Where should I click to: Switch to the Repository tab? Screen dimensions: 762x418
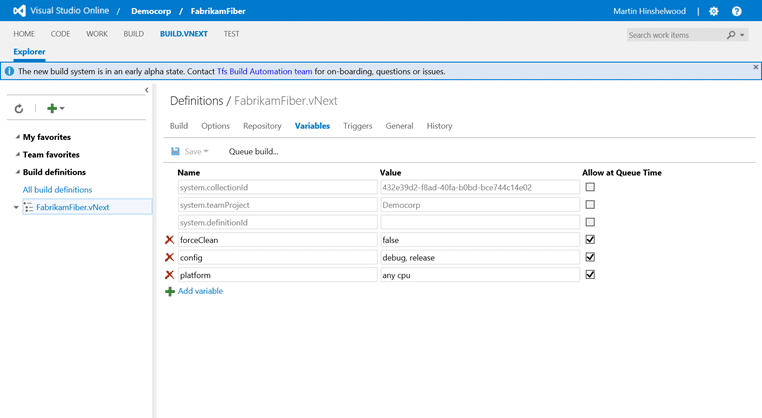(262, 126)
